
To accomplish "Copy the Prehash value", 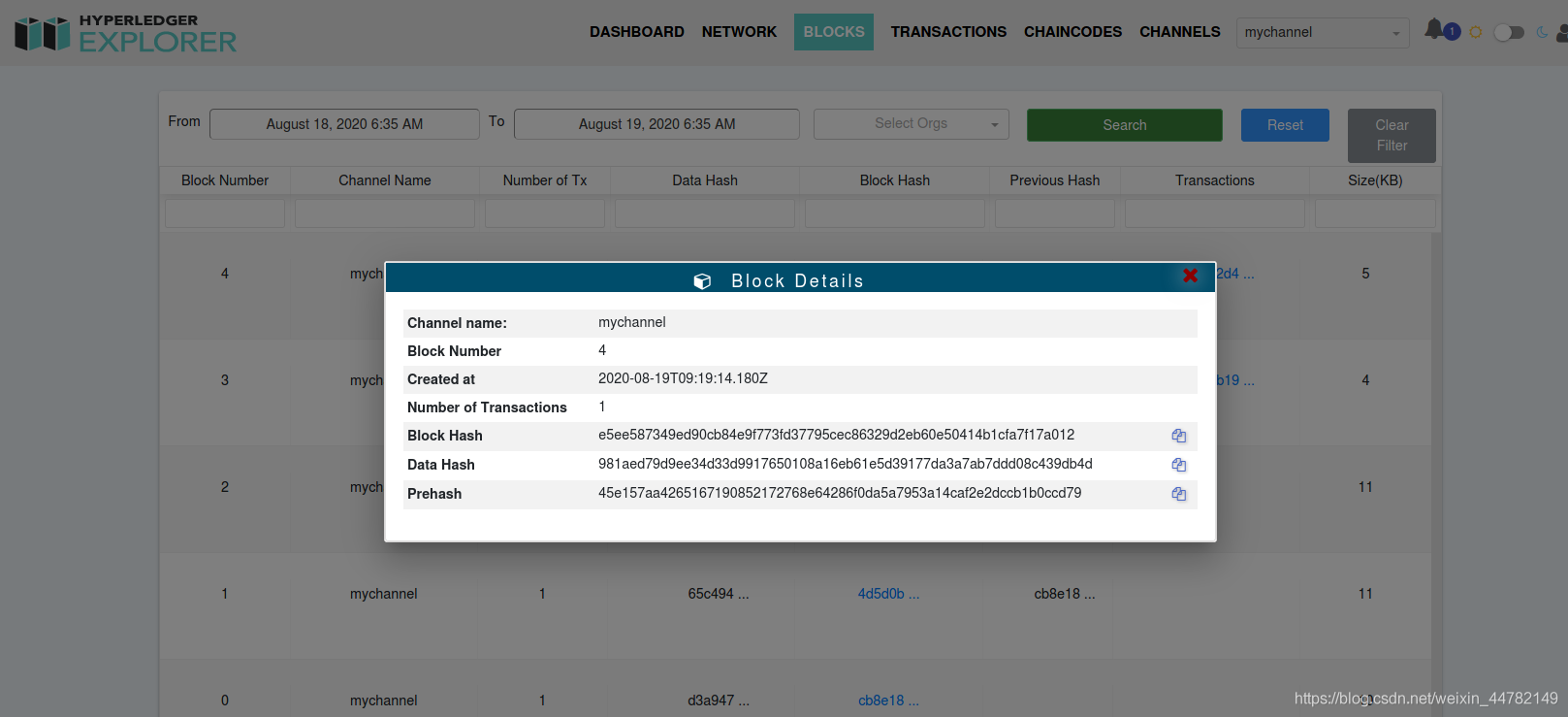I will coord(1179,494).
